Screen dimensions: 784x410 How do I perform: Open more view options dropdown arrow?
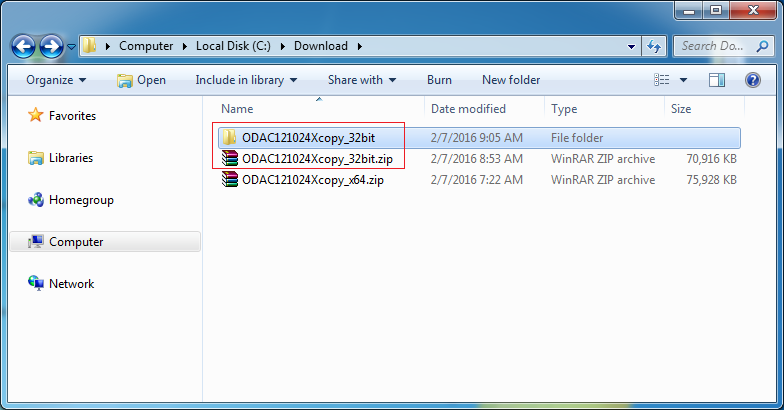[x=683, y=80]
